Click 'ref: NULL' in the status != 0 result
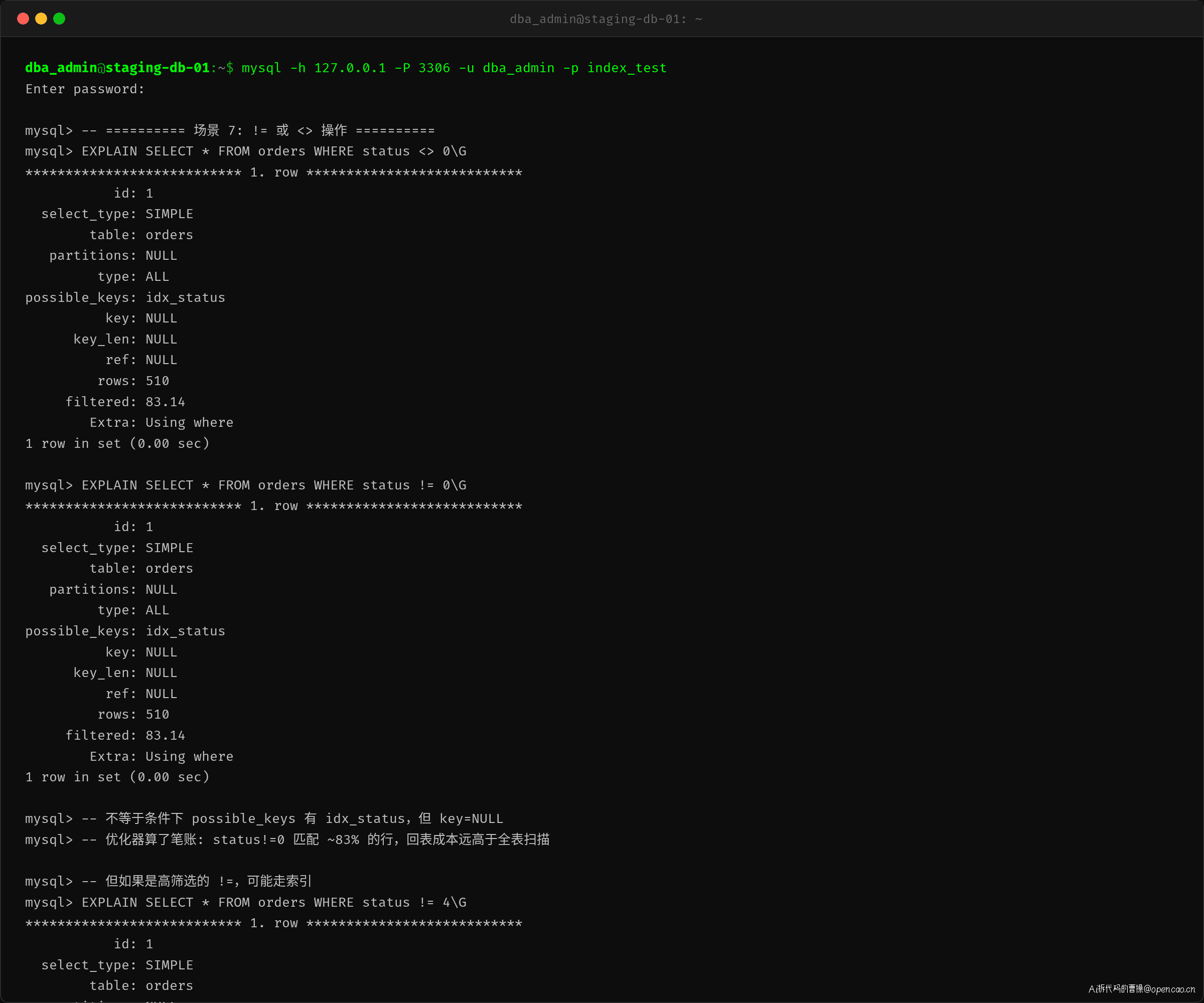Viewport: 1204px width, 1003px height. pos(141,694)
